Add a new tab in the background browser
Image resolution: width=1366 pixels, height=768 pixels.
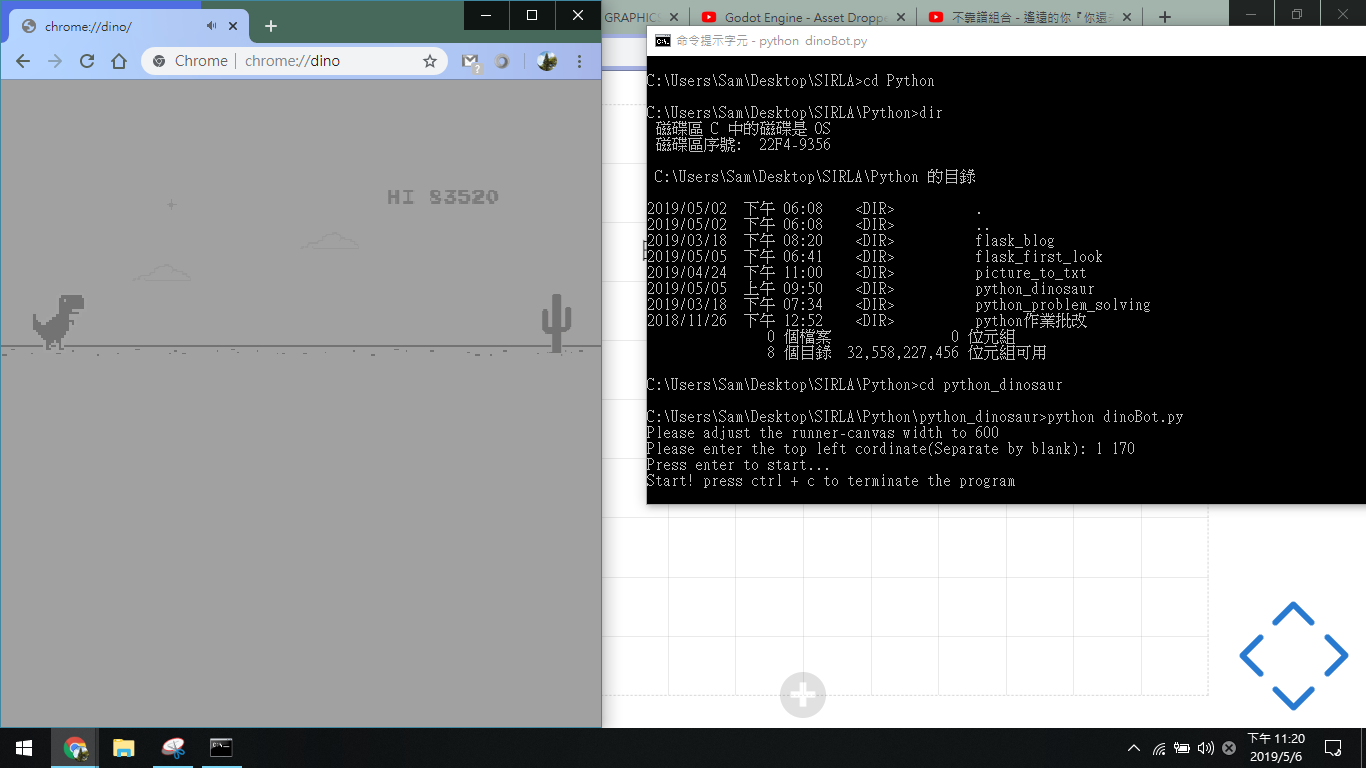point(1165,16)
